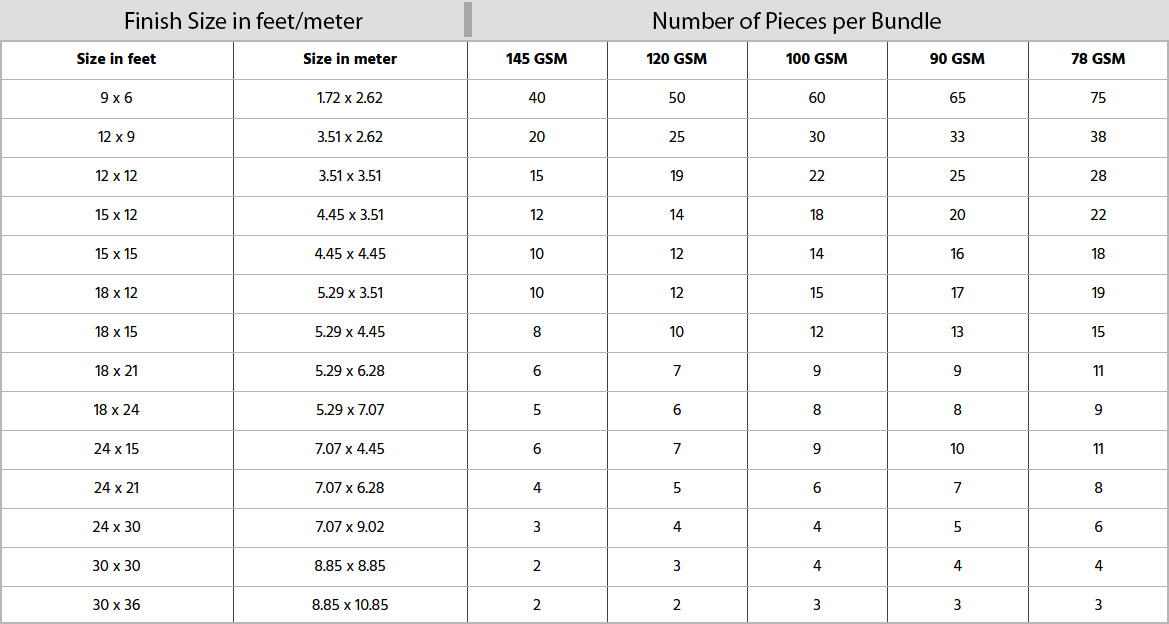Select the 120 GSM column header
The height and width of the screenshot is (624, 1169).
[x=677, y=60]
